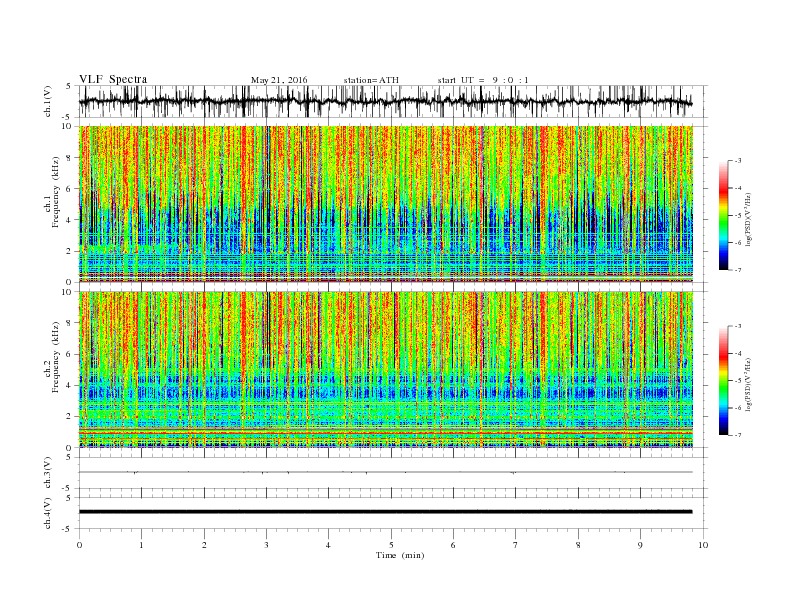Click the time axis tick label "2"
This screenshot has width=792, height=612.
click(204, 545)
